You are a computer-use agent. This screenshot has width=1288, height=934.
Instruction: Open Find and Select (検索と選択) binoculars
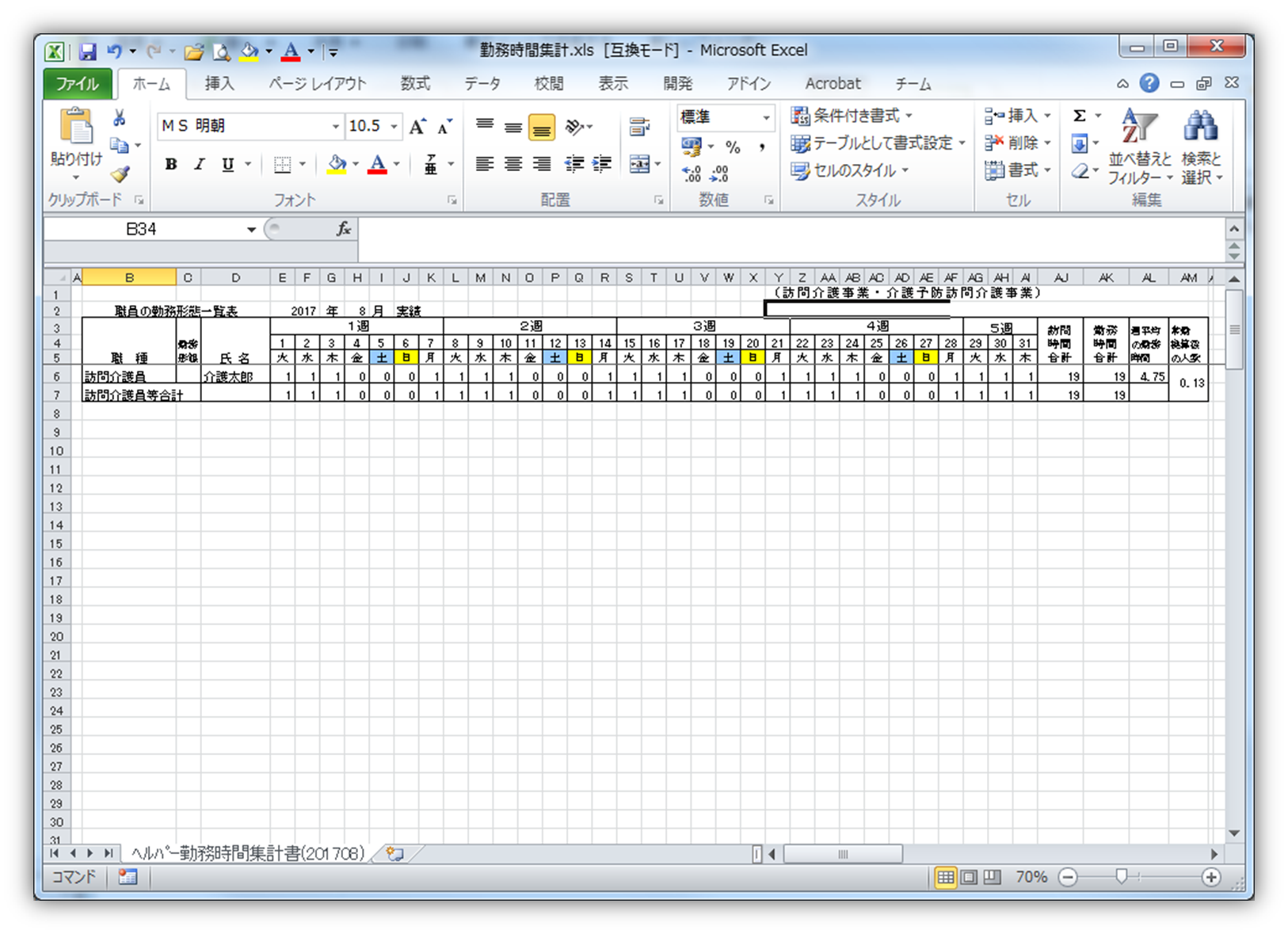(1202, 147)
